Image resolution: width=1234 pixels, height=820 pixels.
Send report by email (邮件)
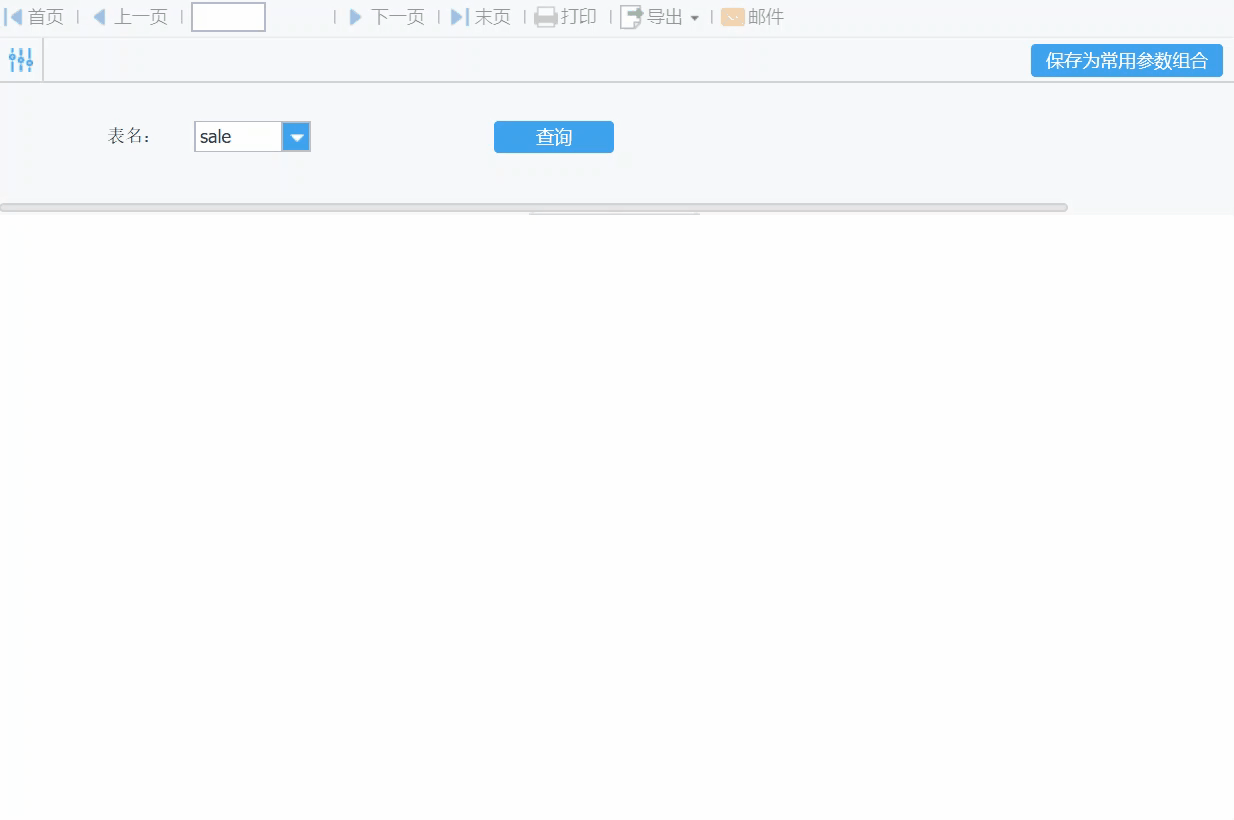click(x=753, y=17)
